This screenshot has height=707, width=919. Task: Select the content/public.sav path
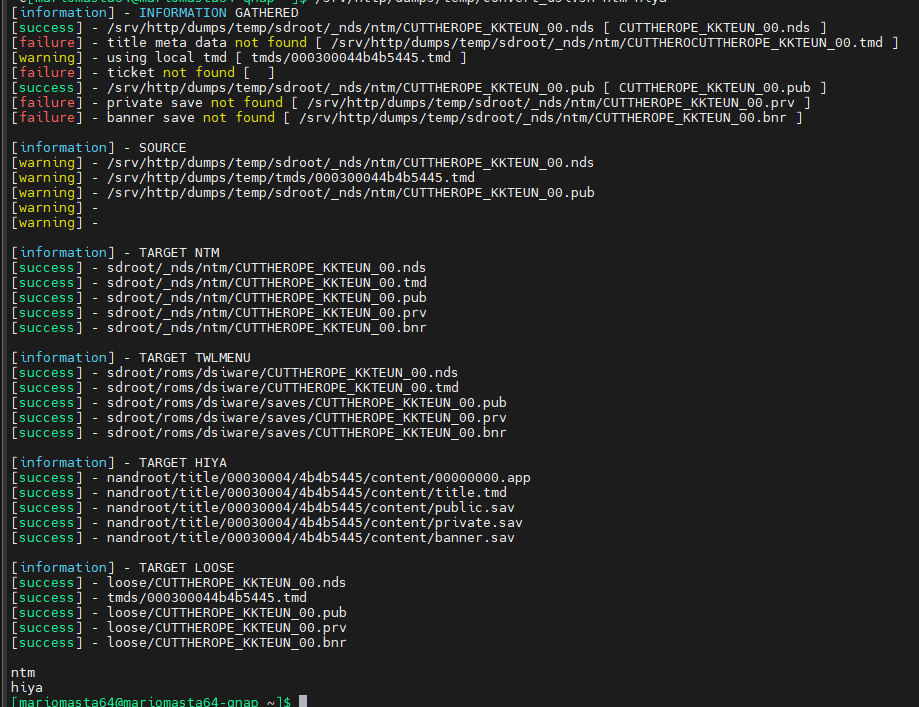point(311,508)
